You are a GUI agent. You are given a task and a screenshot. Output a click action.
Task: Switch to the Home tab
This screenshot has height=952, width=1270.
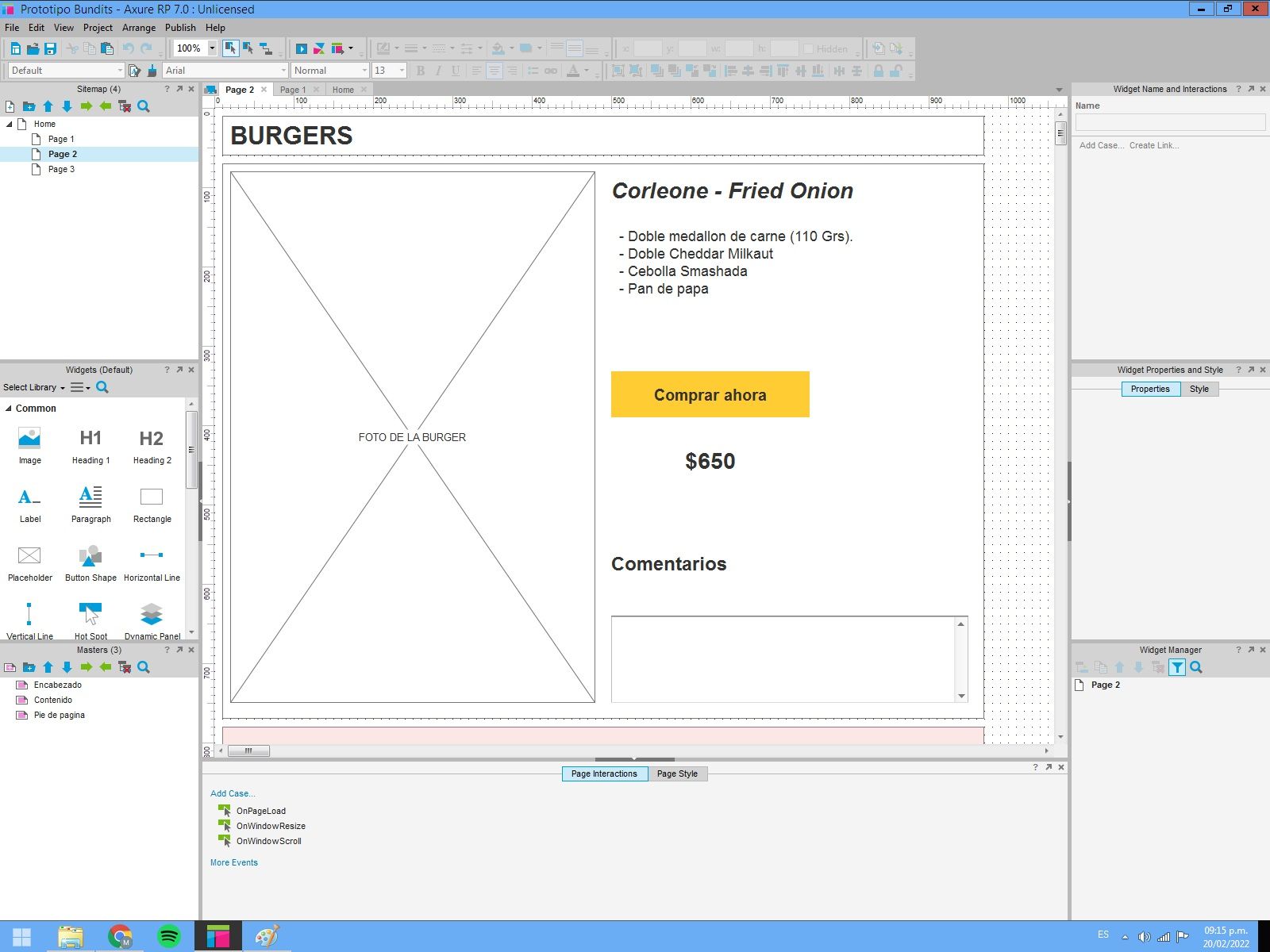click(343, 90)
